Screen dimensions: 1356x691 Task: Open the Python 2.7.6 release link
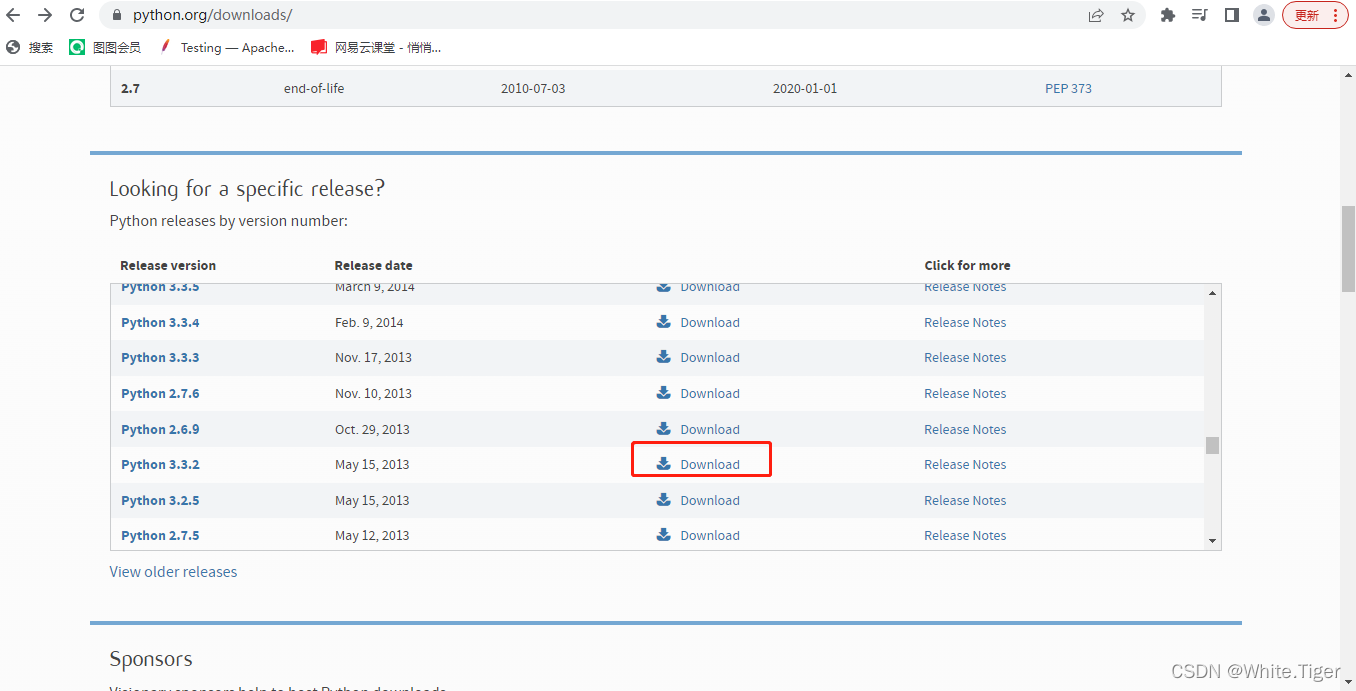[160, 393]
